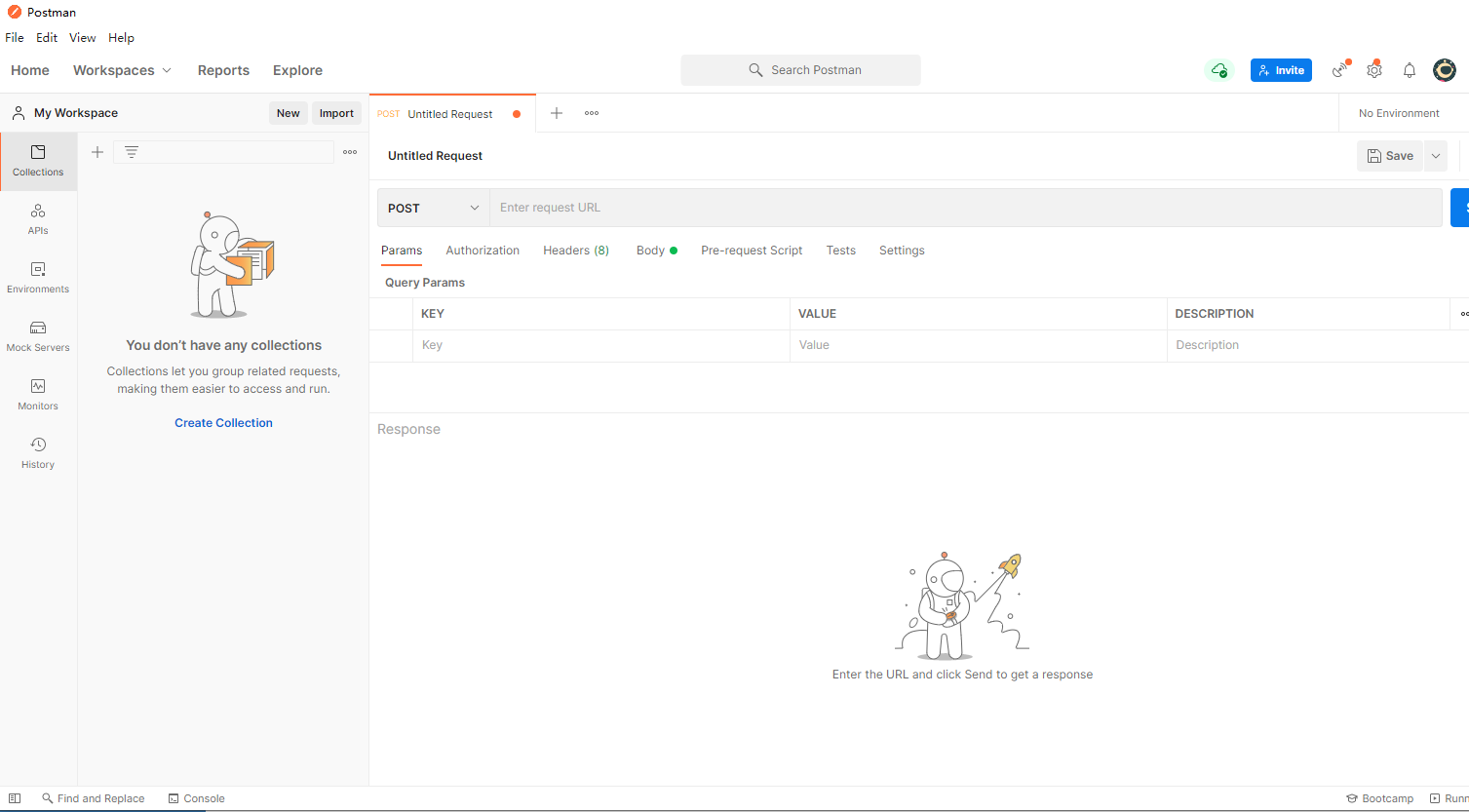Click the Untitled Request title text
Image resolution: width=1469 pixels, height=812 pixels.
436,156
